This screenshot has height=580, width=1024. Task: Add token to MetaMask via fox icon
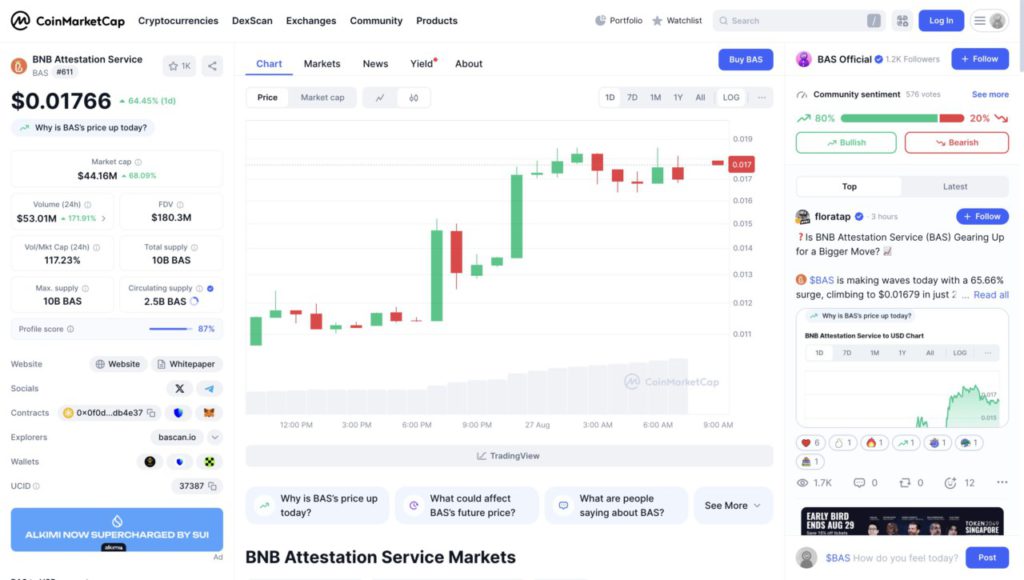coord(209,412)
